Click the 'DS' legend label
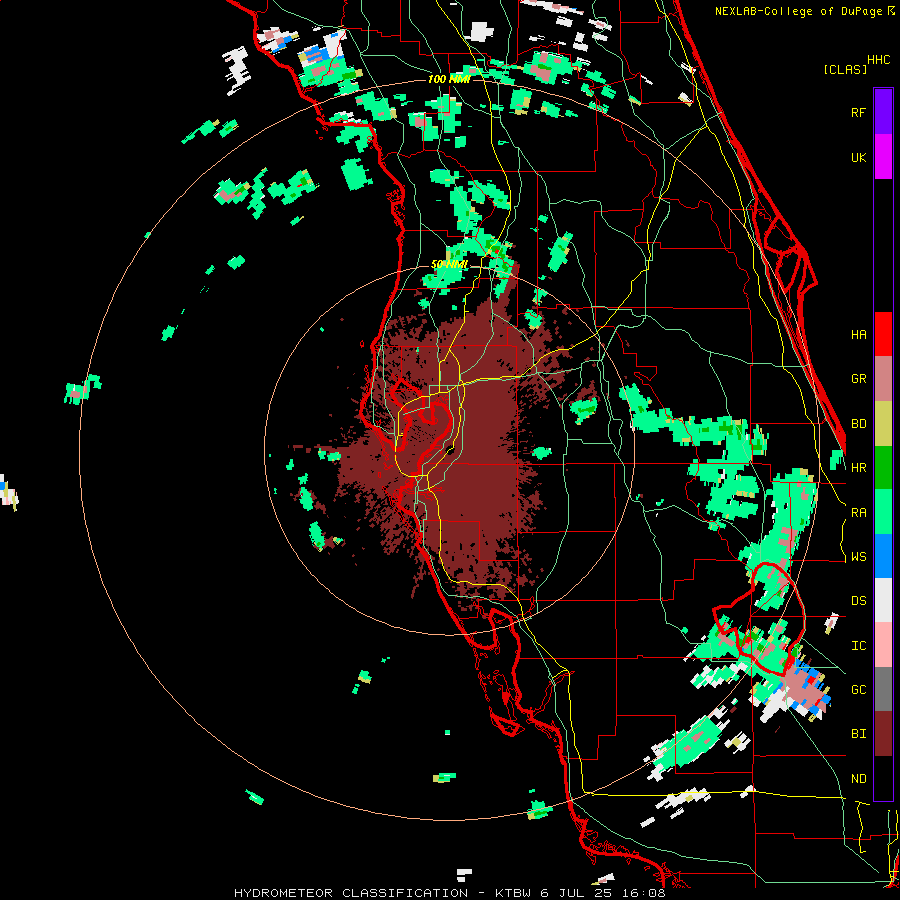The height and width of the screenshot is (900, 900). pyautogui.click(x=858, y=601)
